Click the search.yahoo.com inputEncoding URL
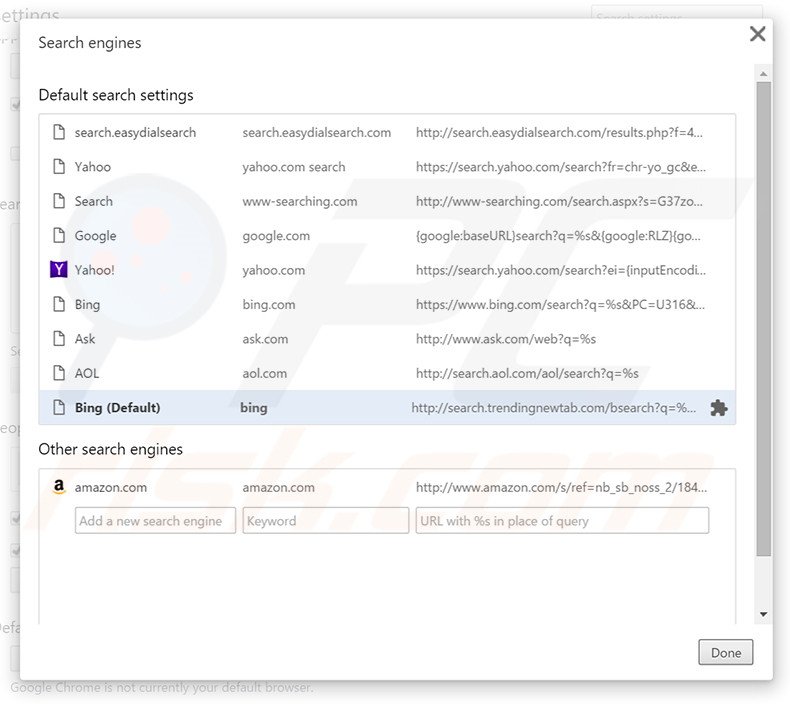The width and height of the screenshot is (790, 704). [x=561, y=270]
